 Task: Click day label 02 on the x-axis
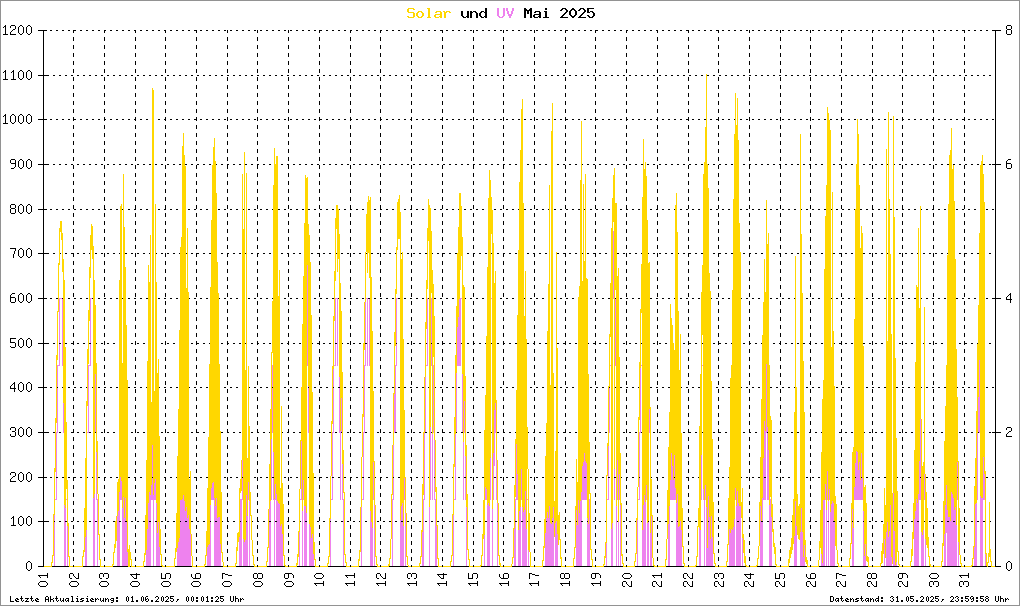click(74, 579)
